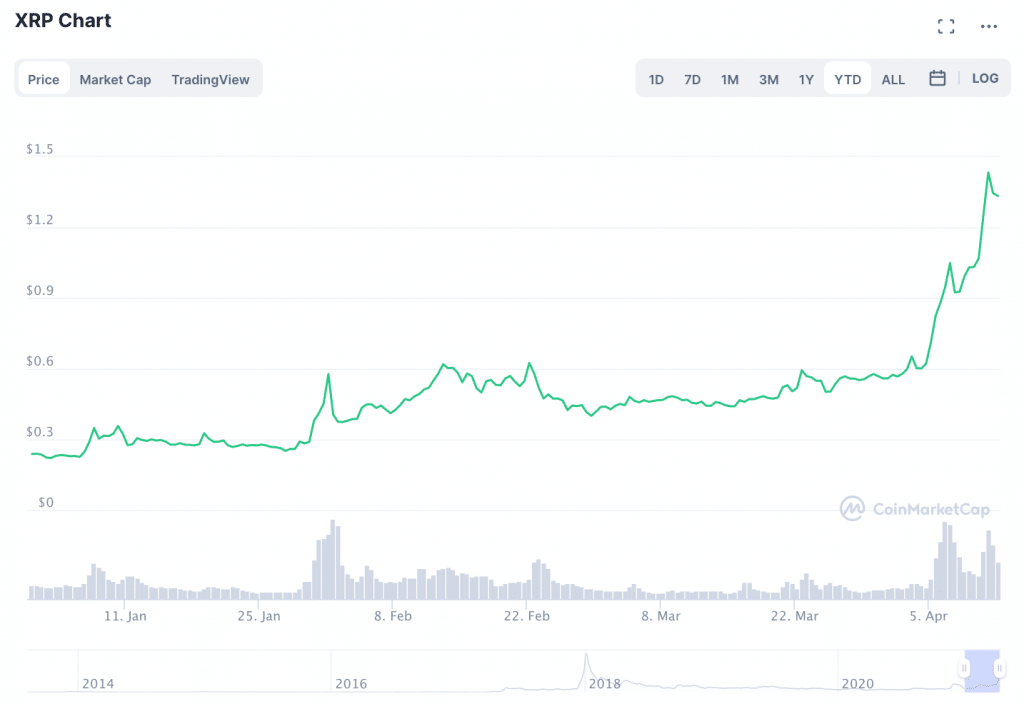The image size is (1024, 704).
Task: Enter fullscreen chart view
Action: tap(945, 27)
